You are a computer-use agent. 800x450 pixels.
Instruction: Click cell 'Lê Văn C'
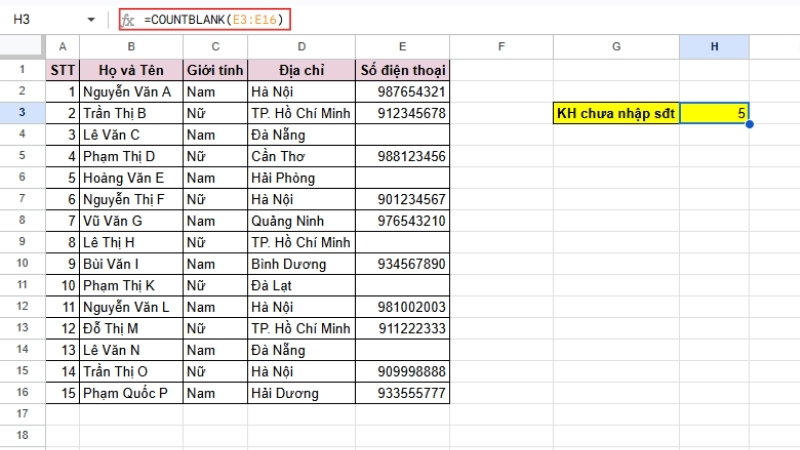coord(131,135)
